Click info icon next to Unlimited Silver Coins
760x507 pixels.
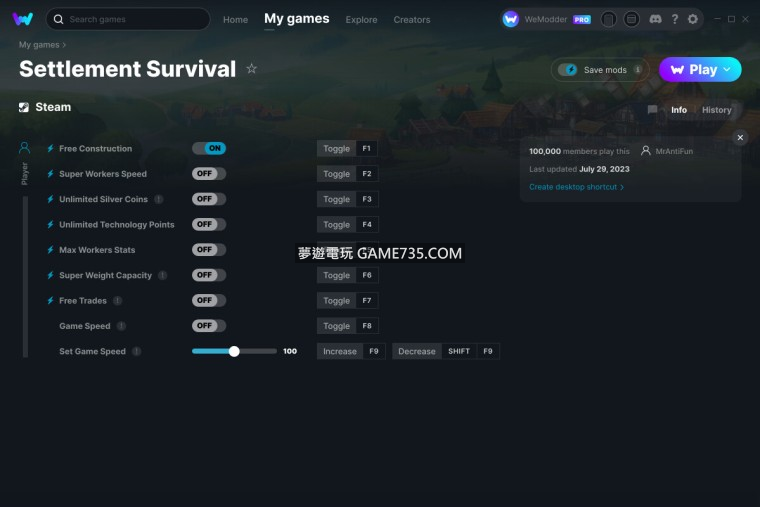tap(158, 199)
